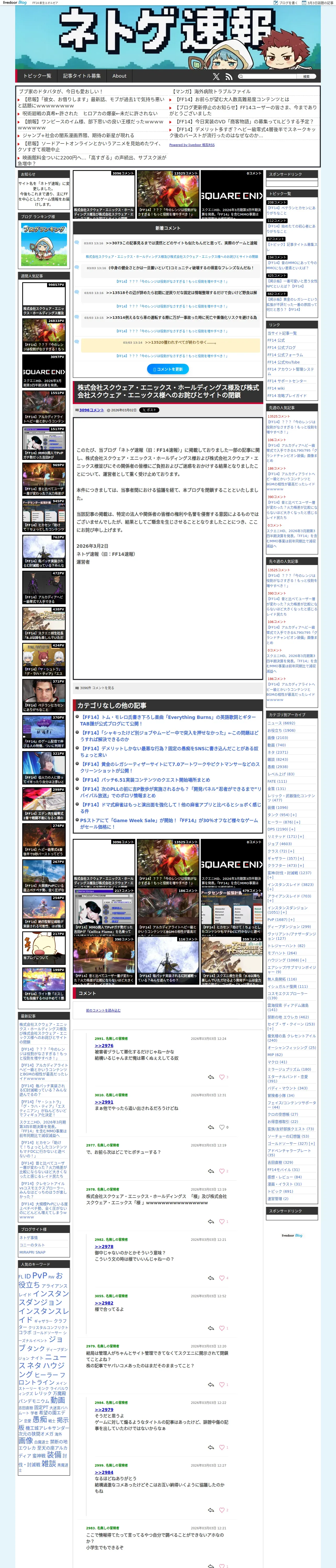
Task: Open 3096件 コメントを見る bar
Action: (x=168, y=688)
